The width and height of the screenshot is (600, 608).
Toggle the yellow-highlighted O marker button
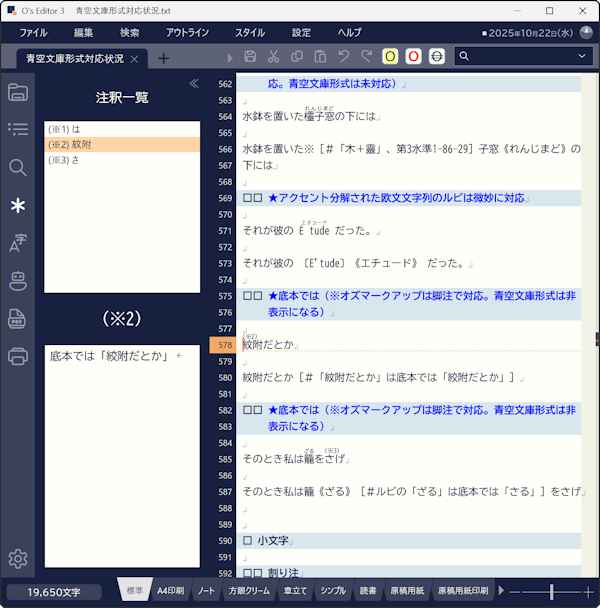tap(390, 57)
